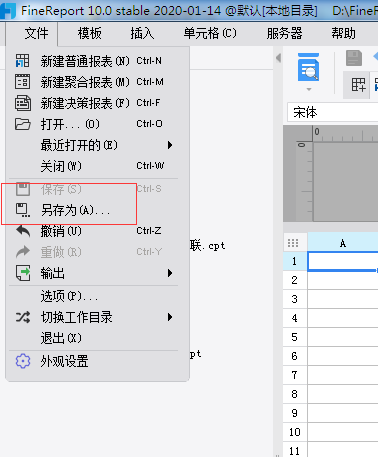Click the 外观设置 gear icon

[x=23, y=361]
